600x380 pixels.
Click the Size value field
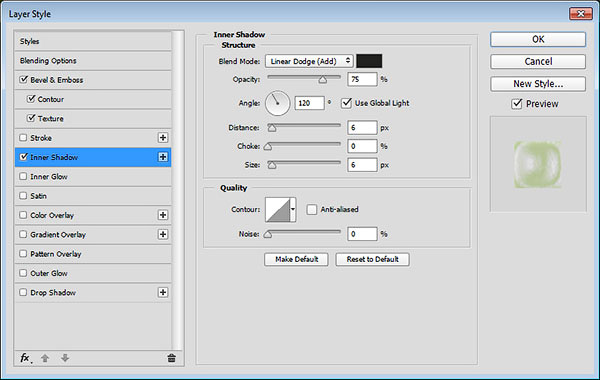[x=362, y=165]
